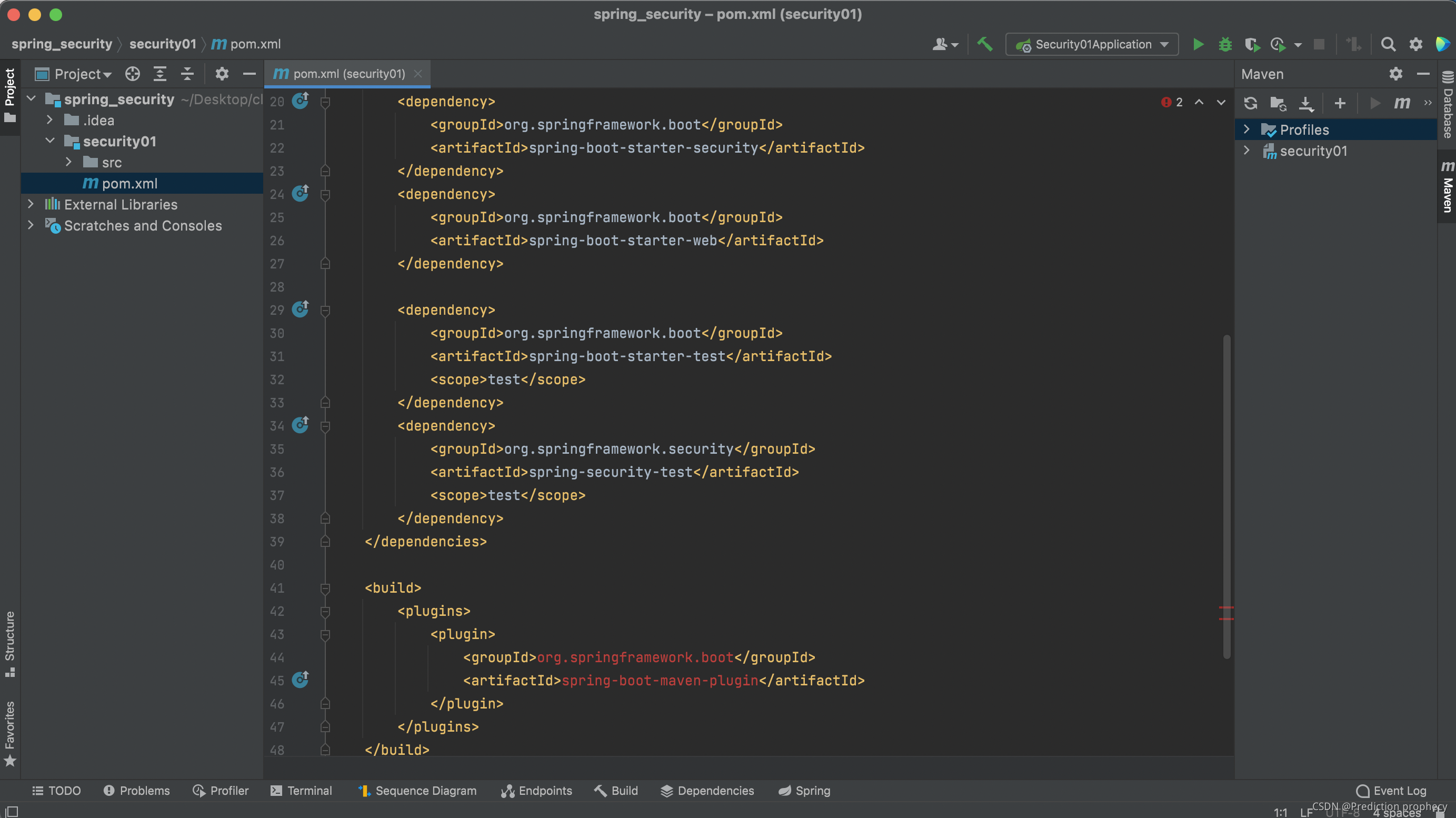This screenshot has width=1456, height=818.
Task: Click the security01 breadcrumb in navigation bar
Action: (x=163, y=44)
